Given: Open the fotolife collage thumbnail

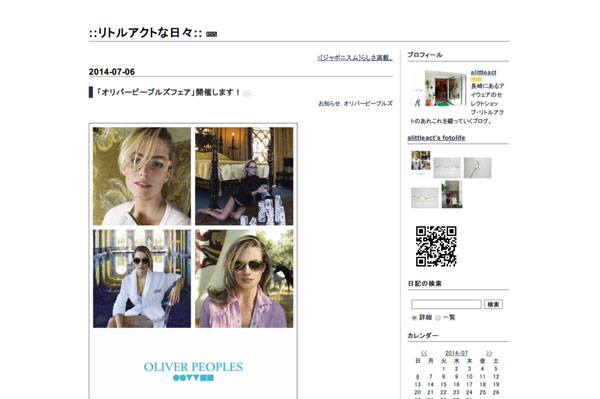Looking at the screenshot, I should click(x=421, y=163).
